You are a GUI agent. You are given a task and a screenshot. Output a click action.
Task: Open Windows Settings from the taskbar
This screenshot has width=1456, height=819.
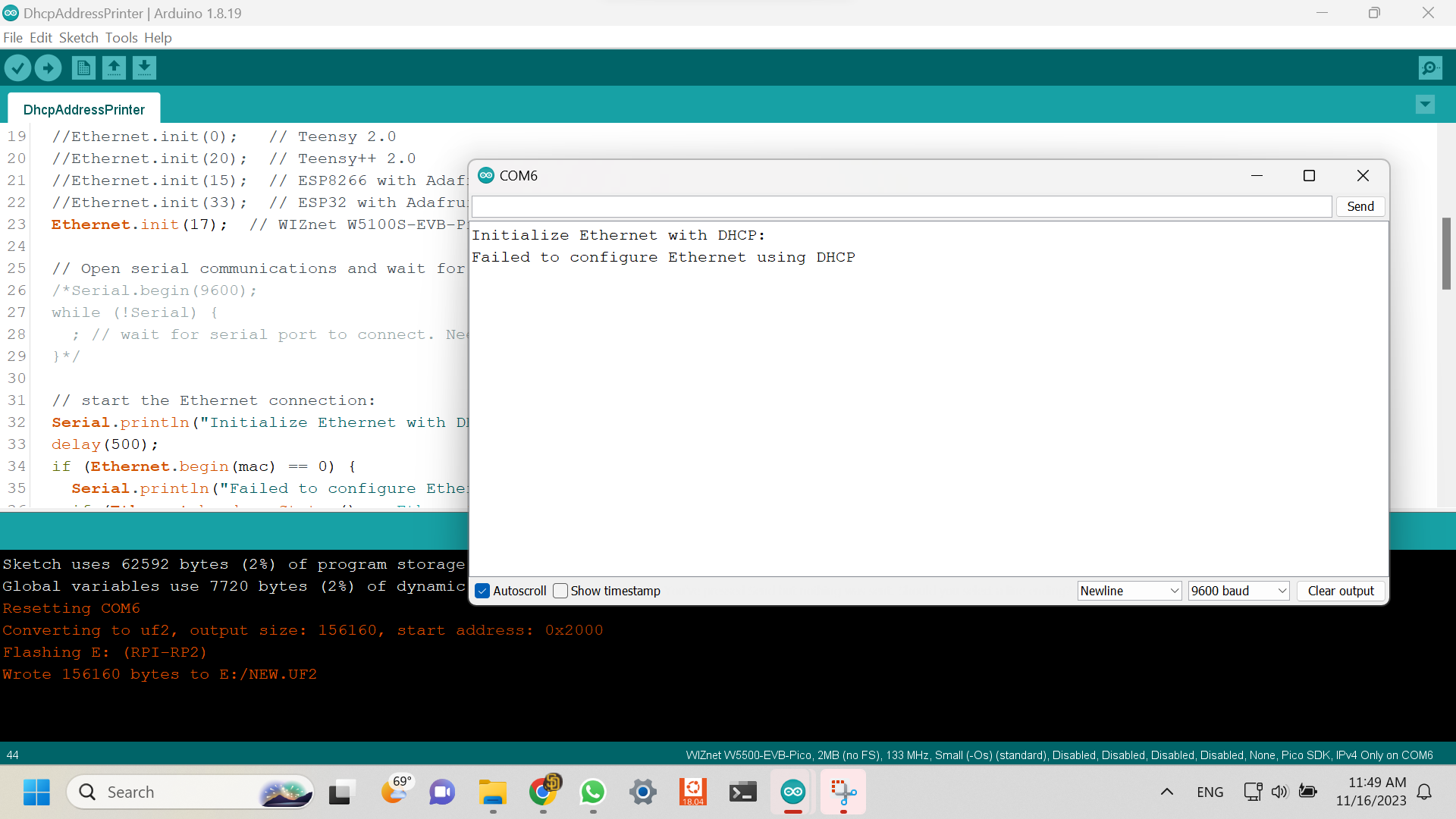643,792
